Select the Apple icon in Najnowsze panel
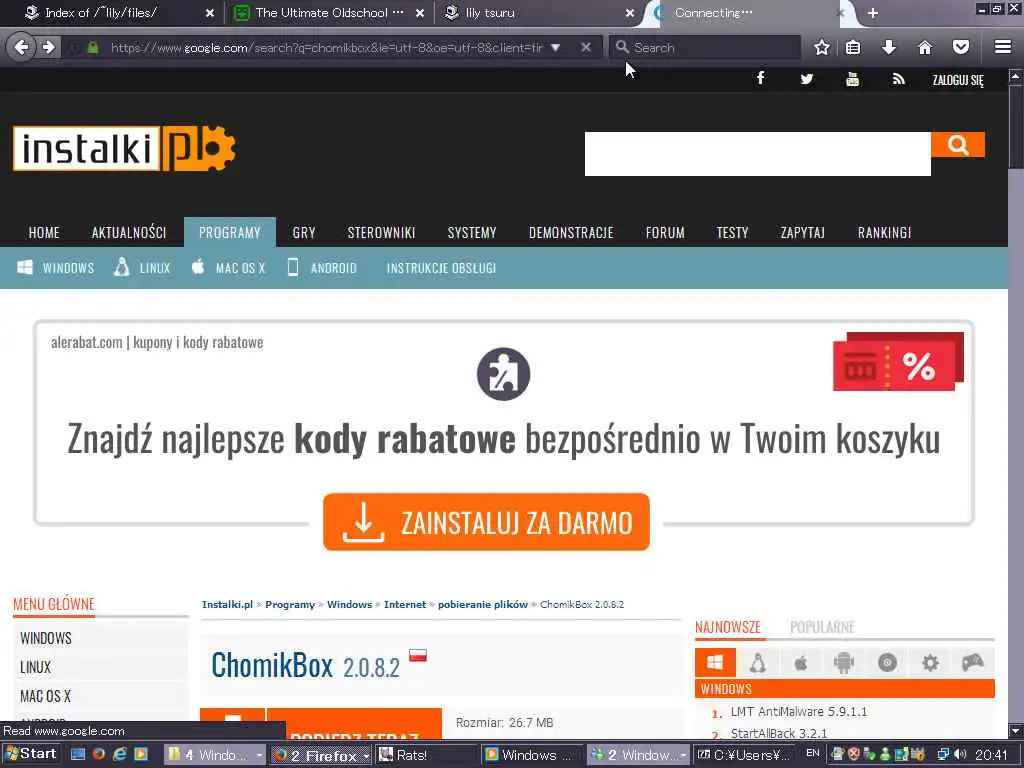The height and width of the screenshot is (768, 1024). [801, 663]
